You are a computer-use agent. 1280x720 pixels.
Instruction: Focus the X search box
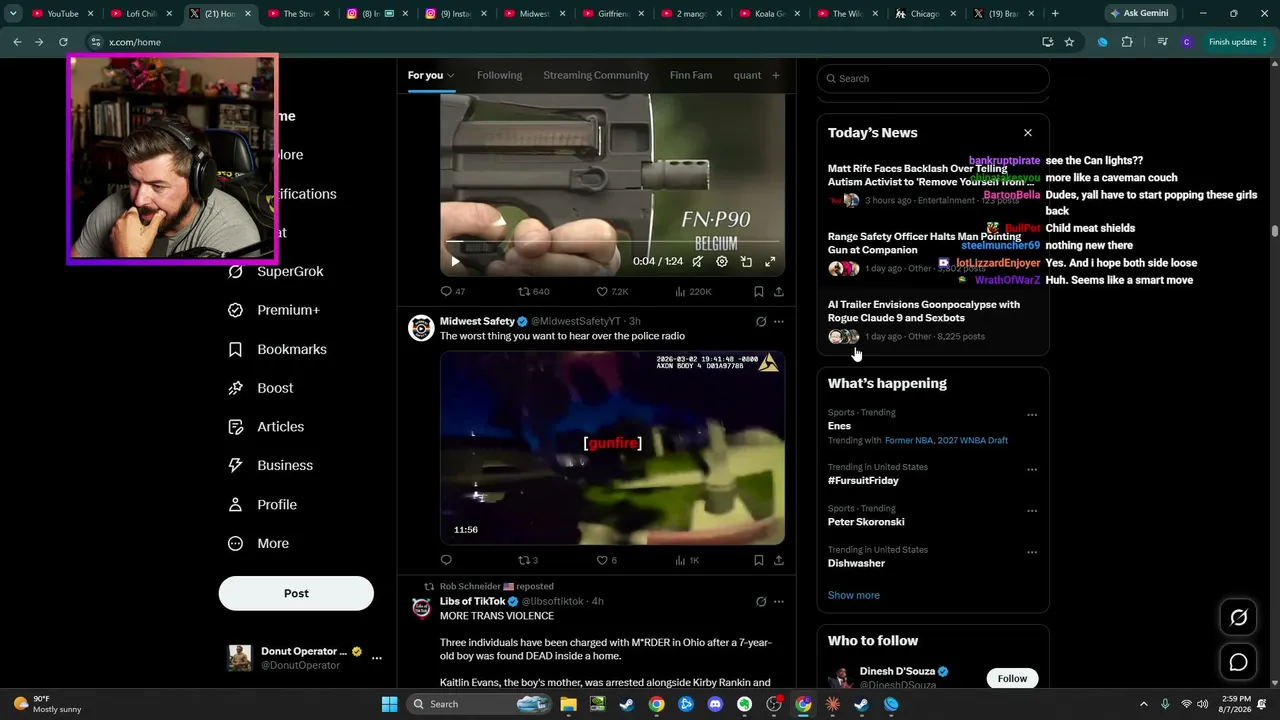(x=933, y=78)
